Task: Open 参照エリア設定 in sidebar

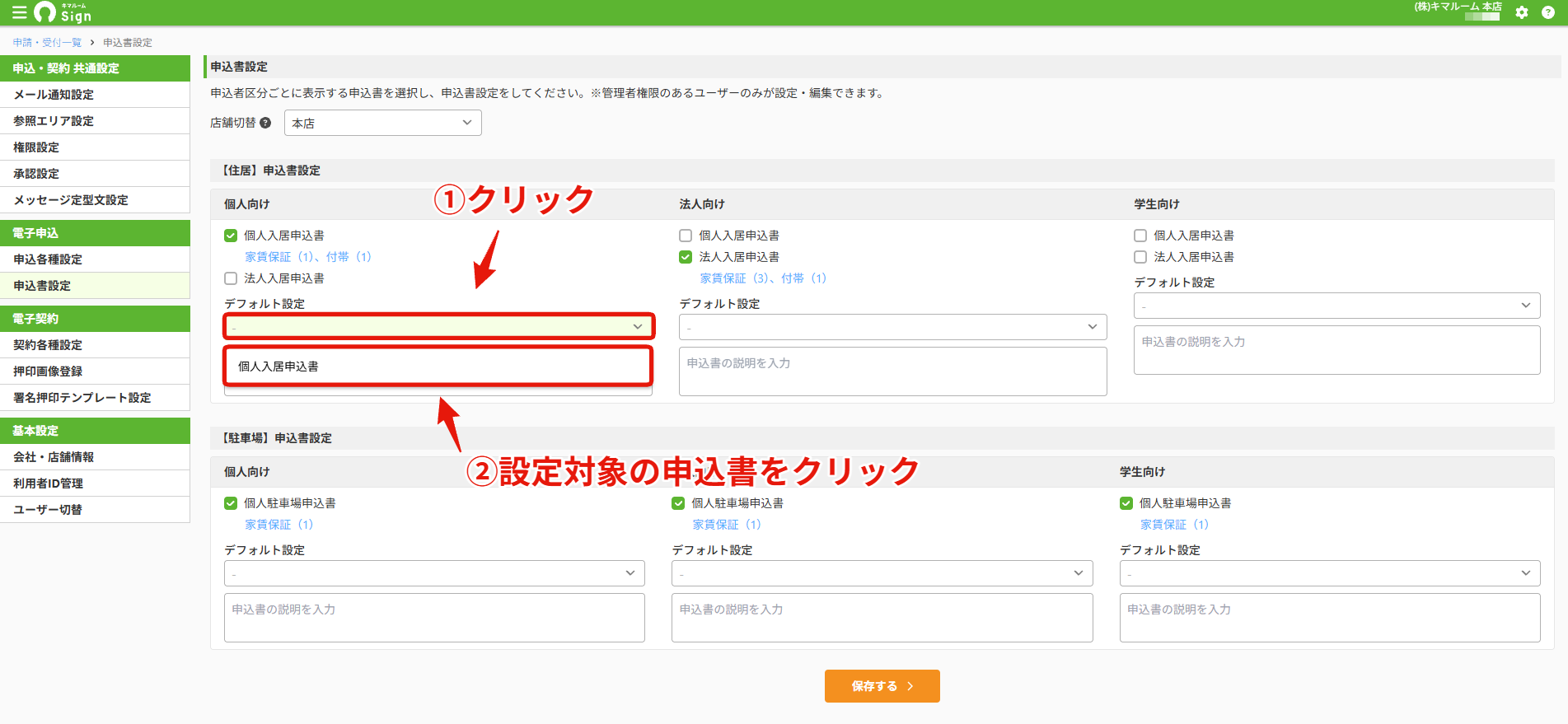Action: pos(95,121)
